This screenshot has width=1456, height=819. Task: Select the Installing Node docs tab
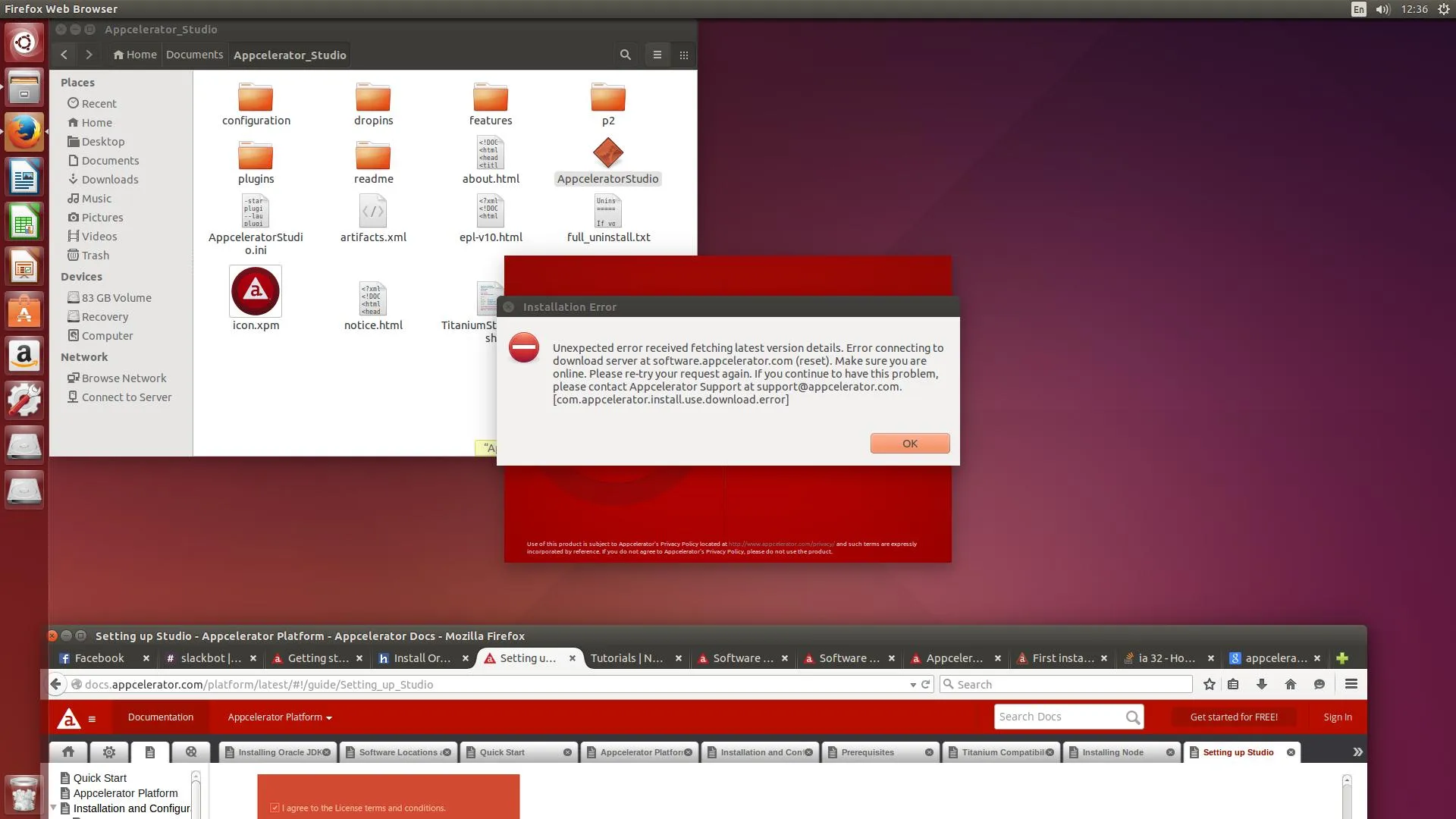[x=1112, y=752]
